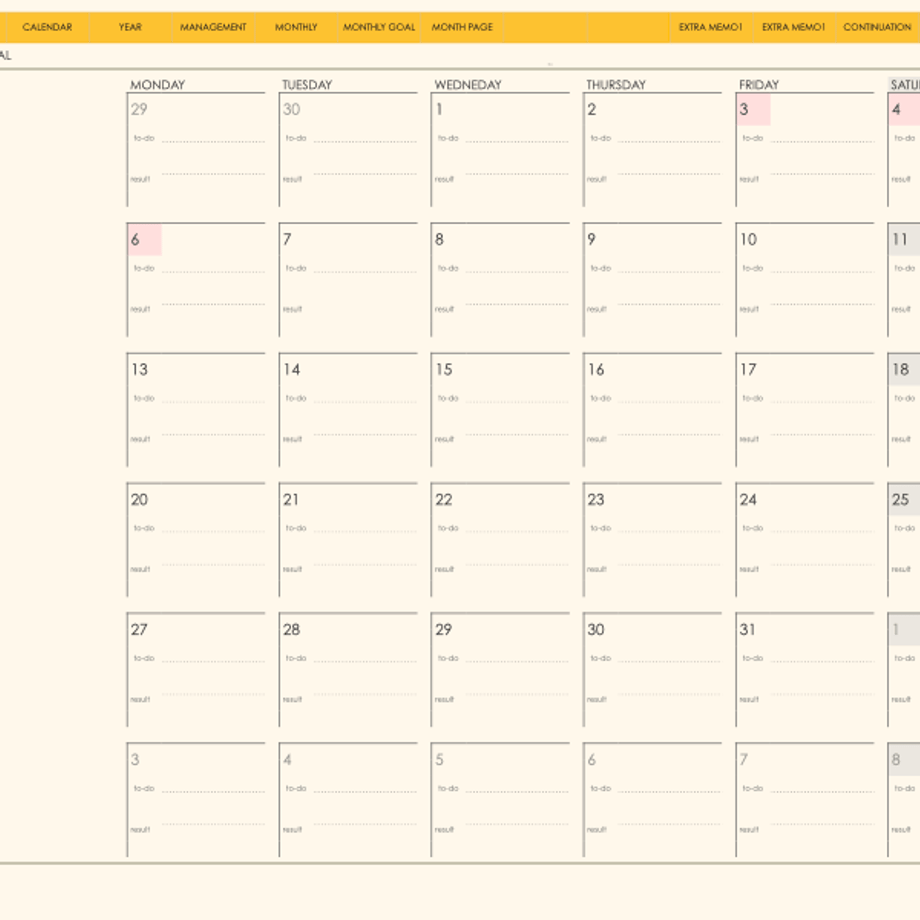Screen dimensions: 920x920
Task: Open the CONTINUATION tab
Action: tap(877, 27)
